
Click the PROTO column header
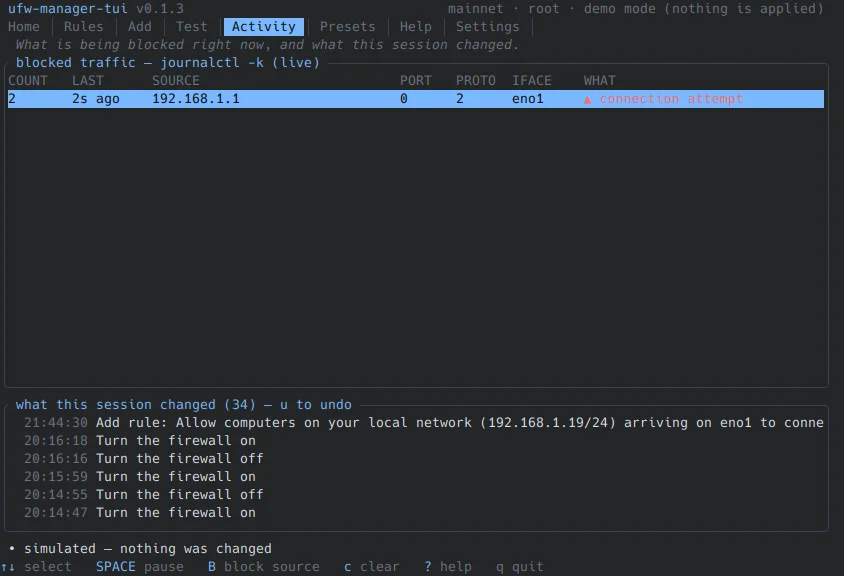pos(475,81)
